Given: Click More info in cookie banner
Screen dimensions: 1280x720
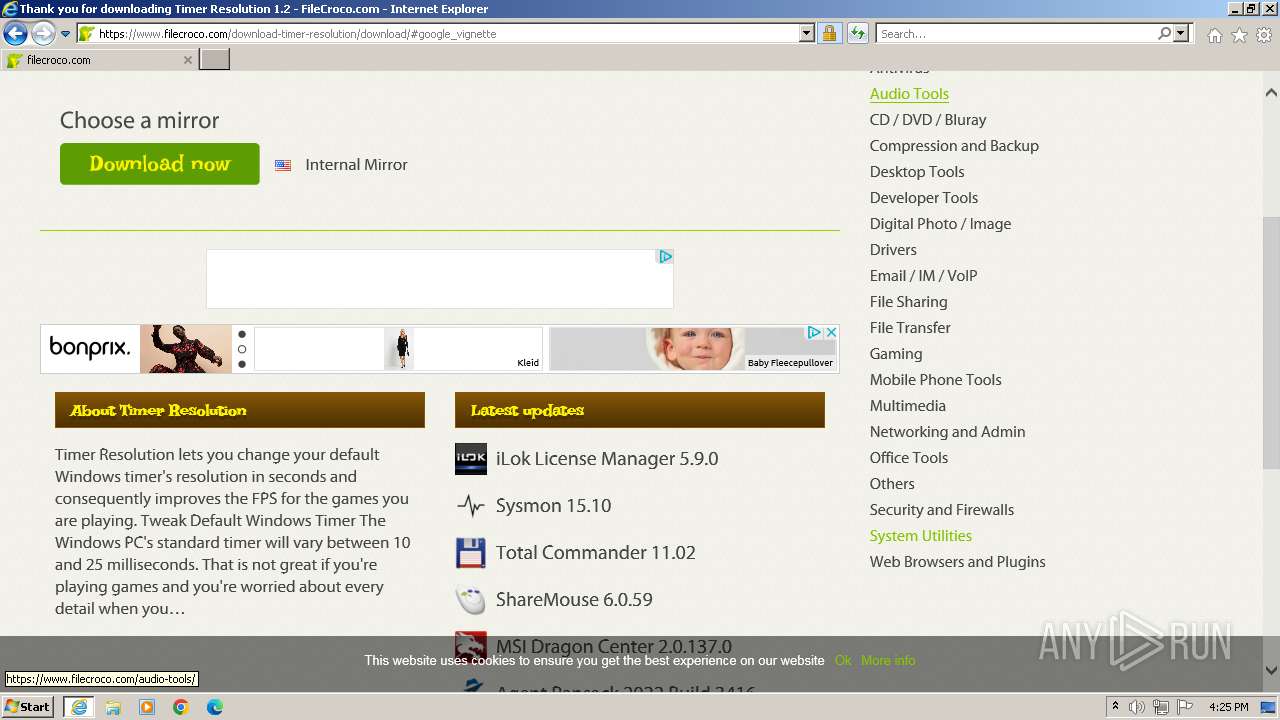Looking at the screenshot, I should (888, 661).
